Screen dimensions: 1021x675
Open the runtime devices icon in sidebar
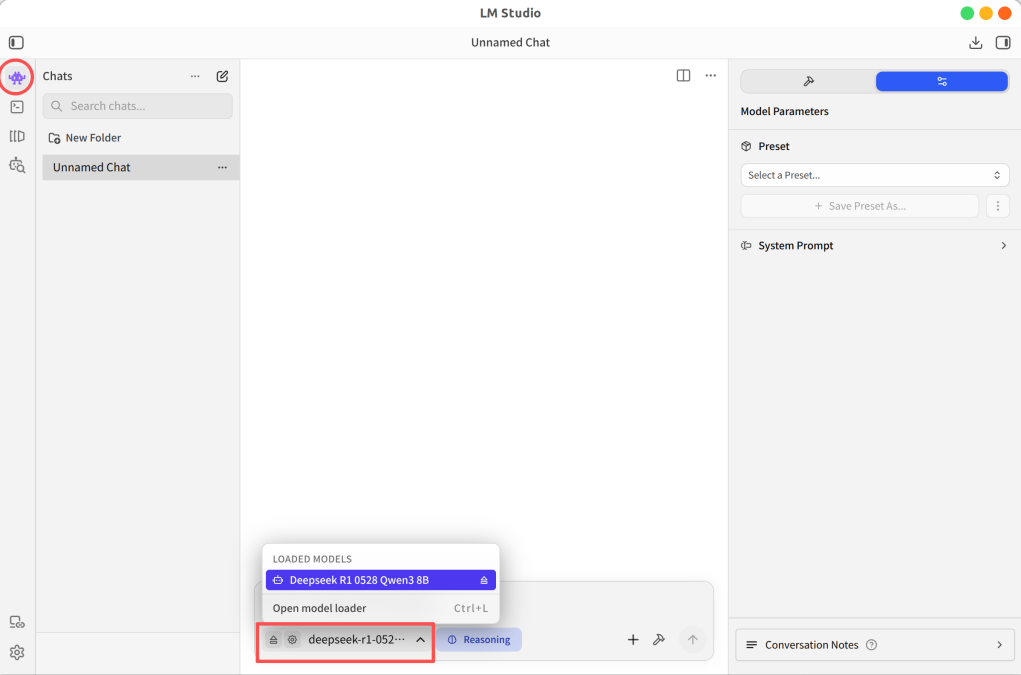17,622
